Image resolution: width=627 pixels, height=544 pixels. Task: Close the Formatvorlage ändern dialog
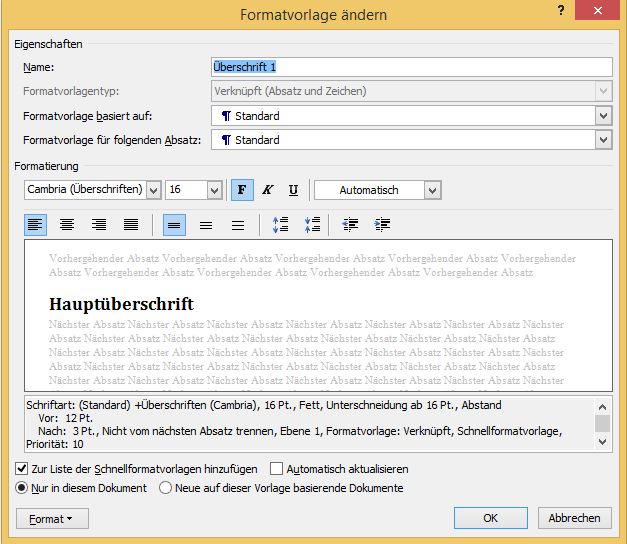597,10
